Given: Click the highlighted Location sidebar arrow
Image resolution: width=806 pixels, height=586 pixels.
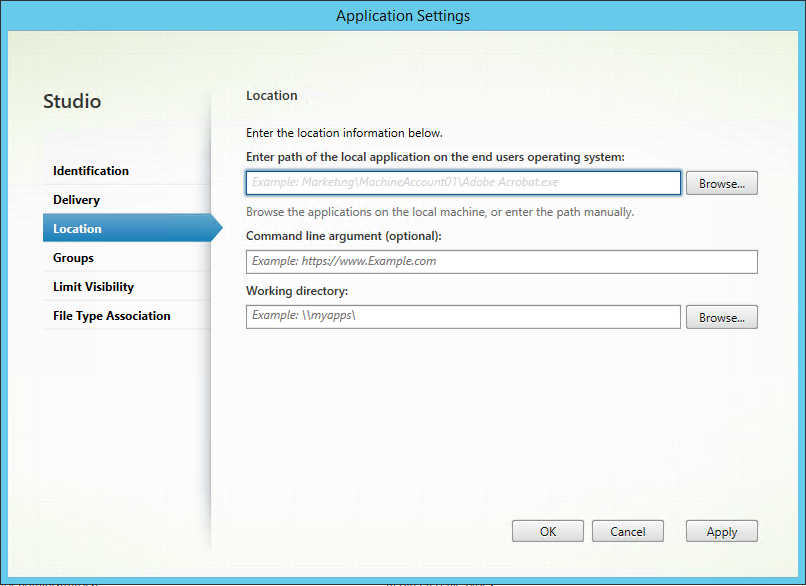Looking at the screenshot, I should (216, 228).
